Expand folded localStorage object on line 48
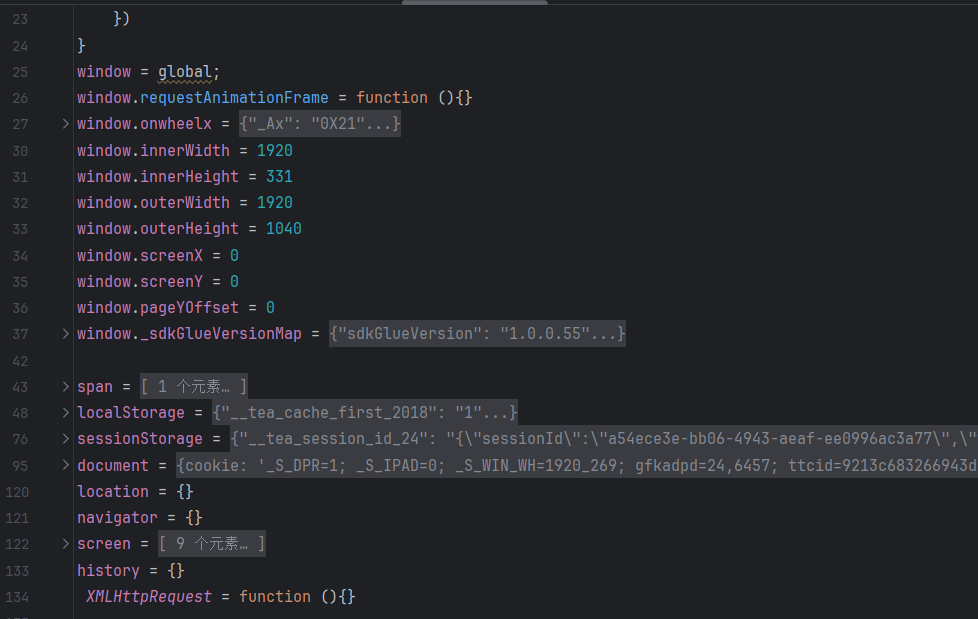Screen dimensions: 978x619 tap(65, 412)
